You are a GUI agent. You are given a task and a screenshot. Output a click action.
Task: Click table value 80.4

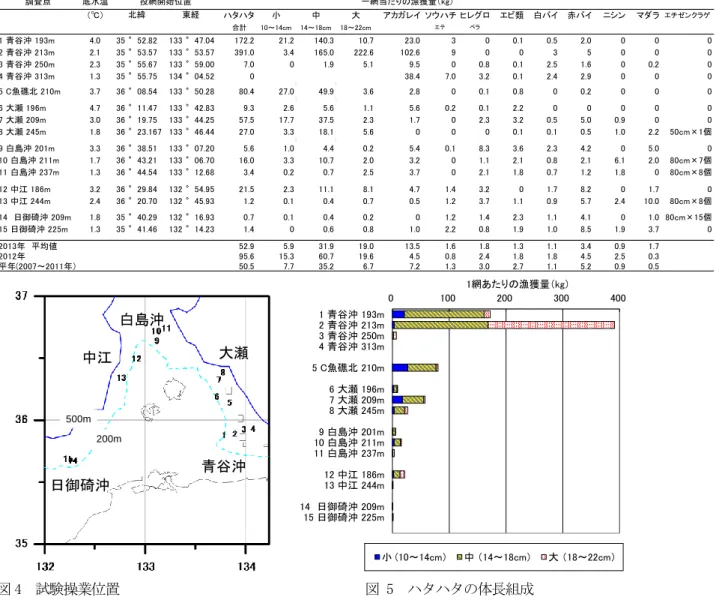point(246,92)
